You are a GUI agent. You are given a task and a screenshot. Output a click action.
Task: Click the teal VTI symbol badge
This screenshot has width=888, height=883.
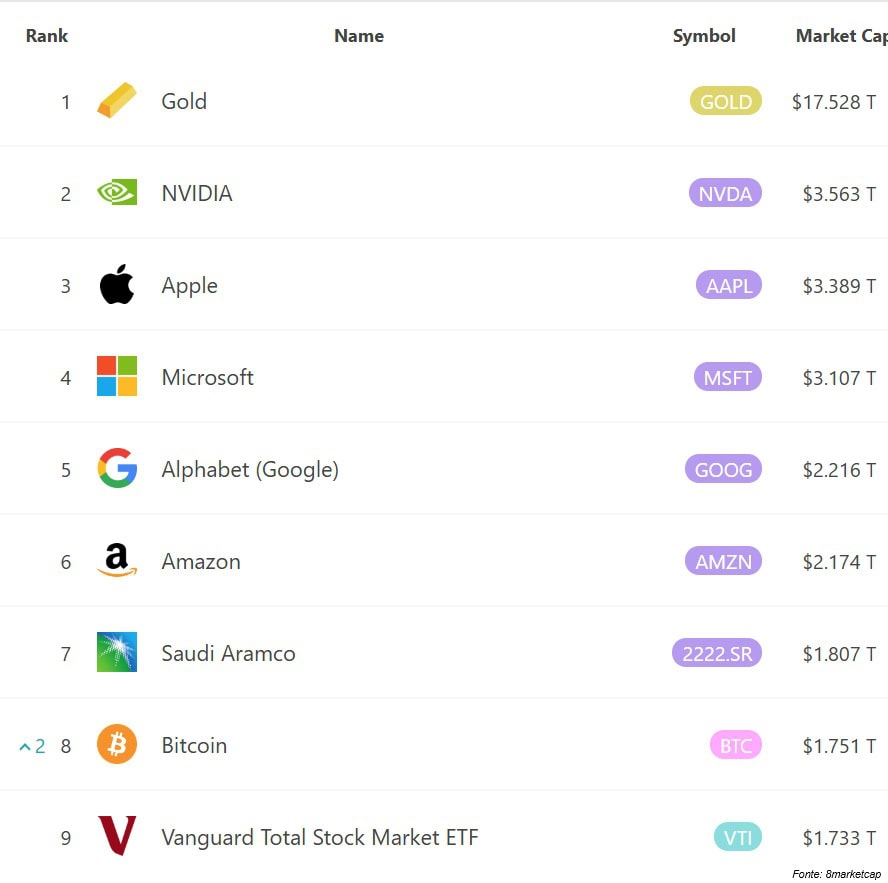pos(737,837)
